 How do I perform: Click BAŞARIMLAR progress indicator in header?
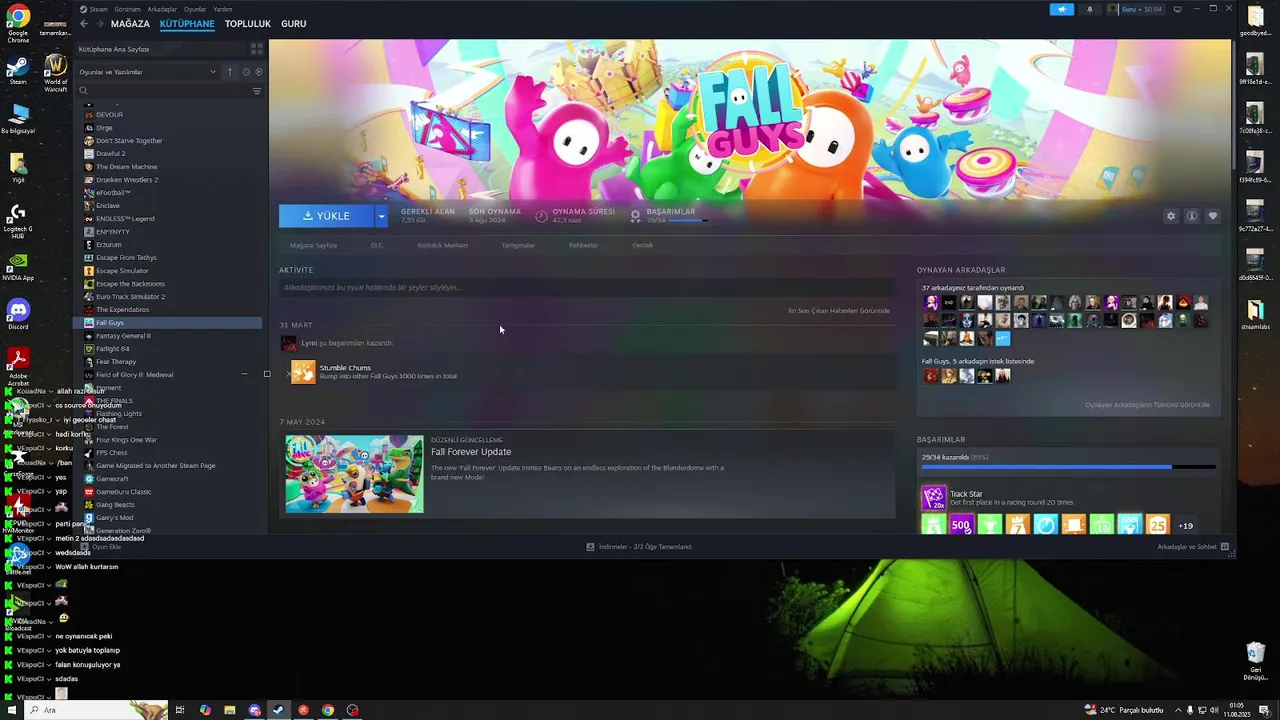tap(670, 215)
